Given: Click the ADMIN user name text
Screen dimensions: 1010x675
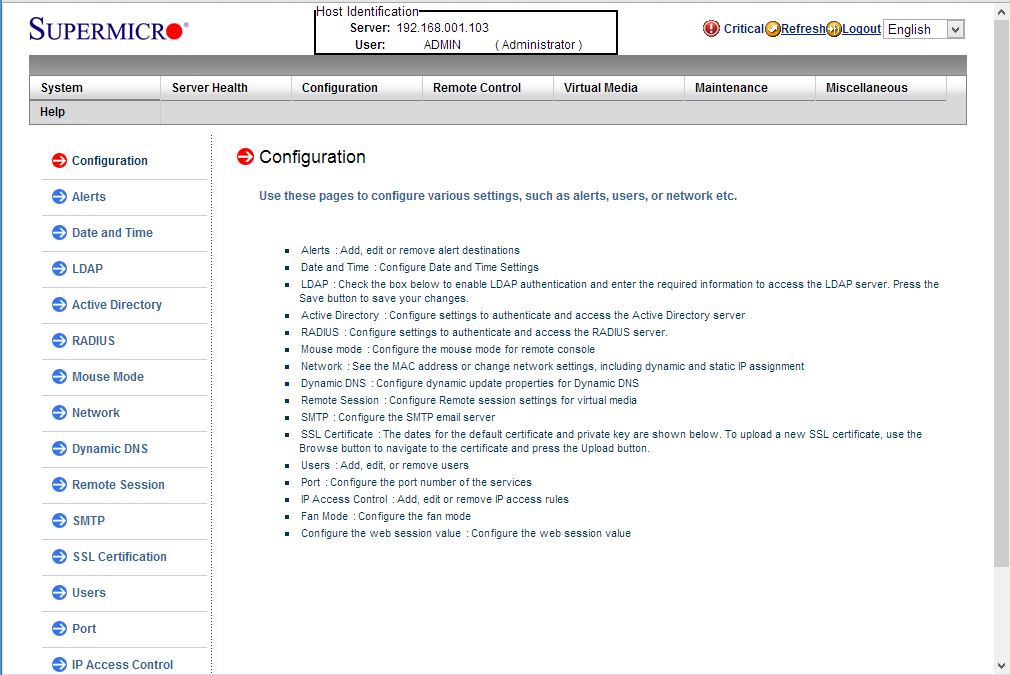Looking at the screenshot, I should [442, 45].
